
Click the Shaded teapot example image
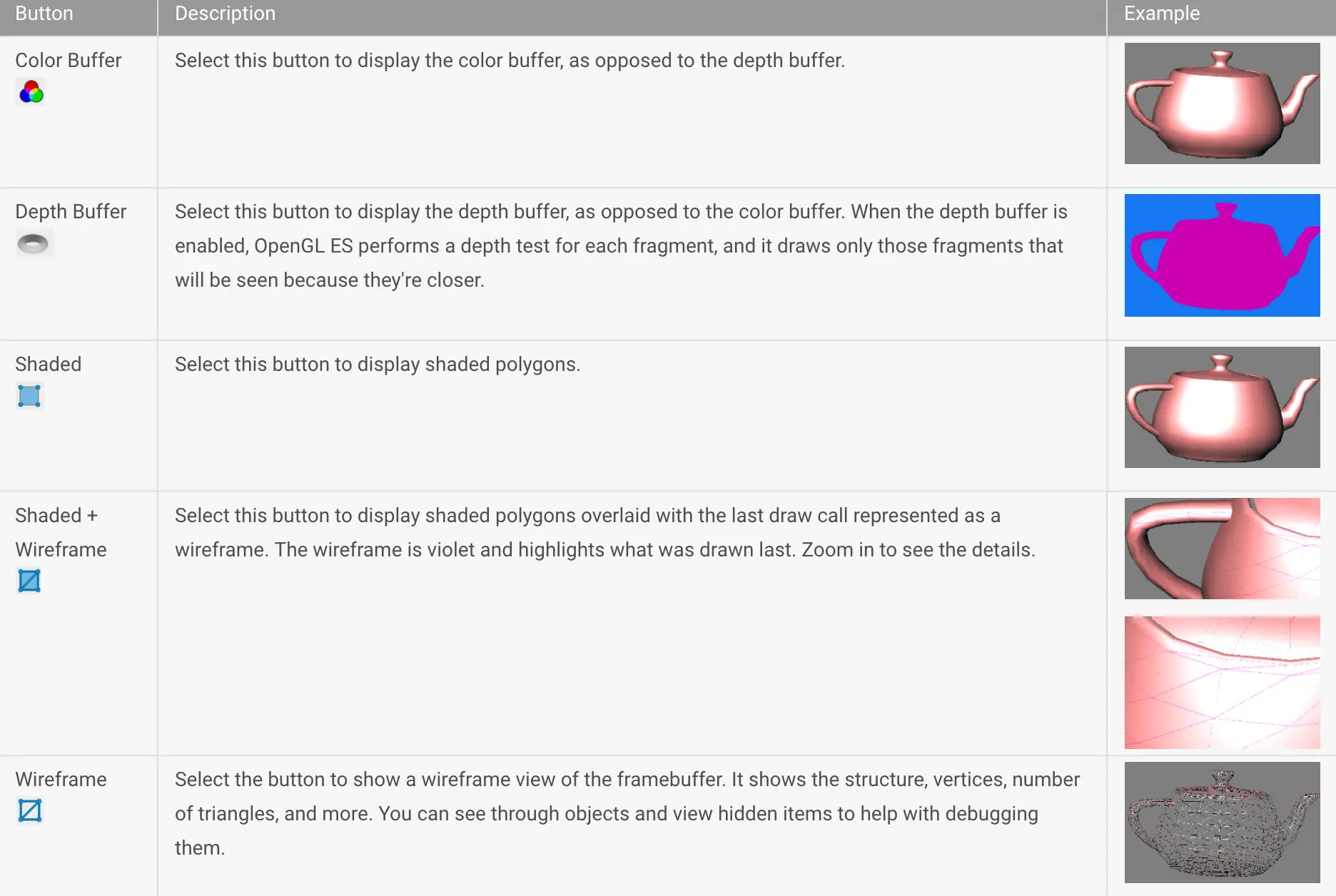pos(1222,407)
